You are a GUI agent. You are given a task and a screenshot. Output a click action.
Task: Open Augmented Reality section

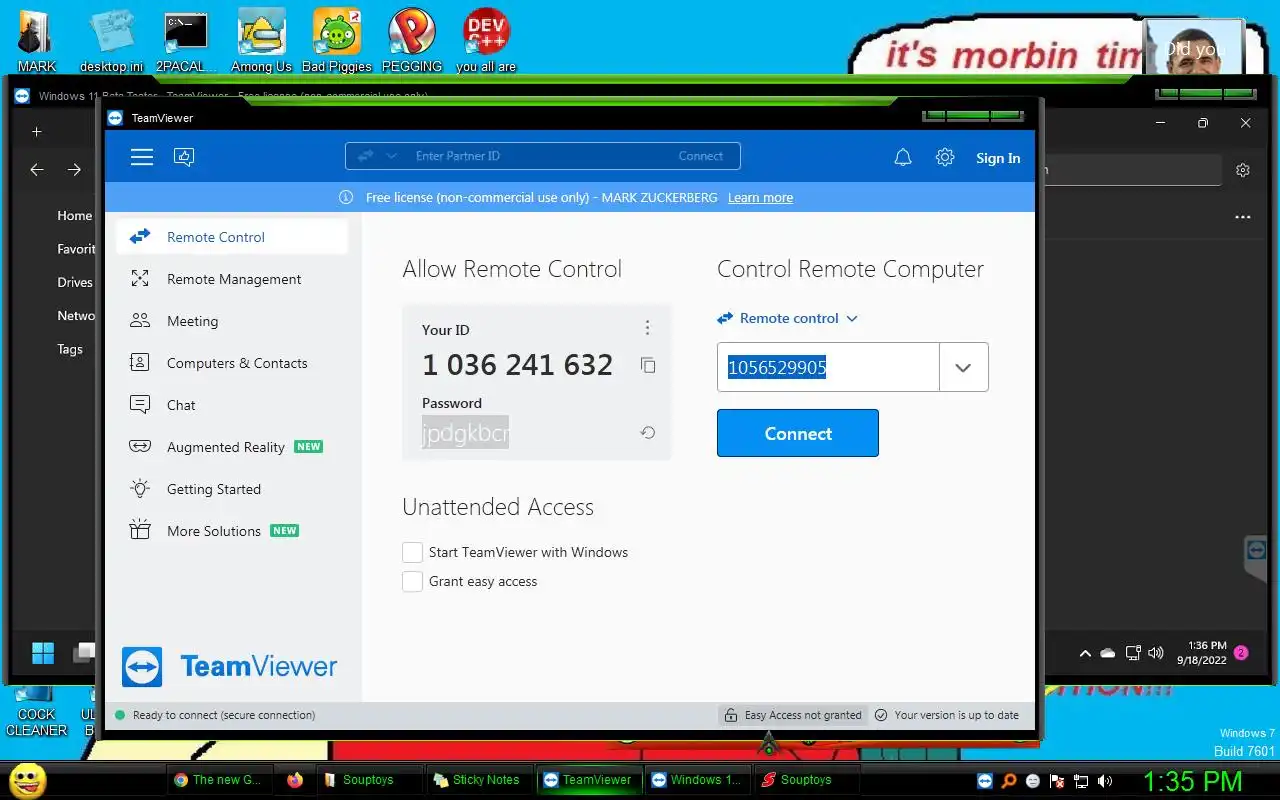(232, 447)
